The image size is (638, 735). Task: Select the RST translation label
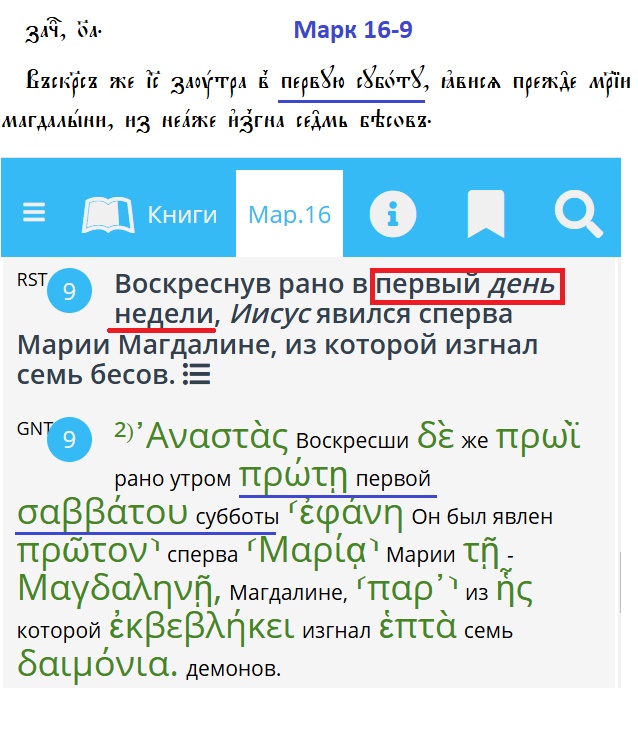(32, 280)
